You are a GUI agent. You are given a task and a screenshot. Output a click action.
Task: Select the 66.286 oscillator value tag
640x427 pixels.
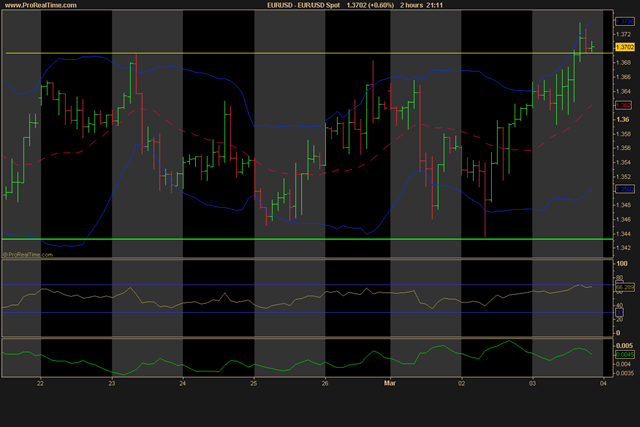(x=624, y=288)
